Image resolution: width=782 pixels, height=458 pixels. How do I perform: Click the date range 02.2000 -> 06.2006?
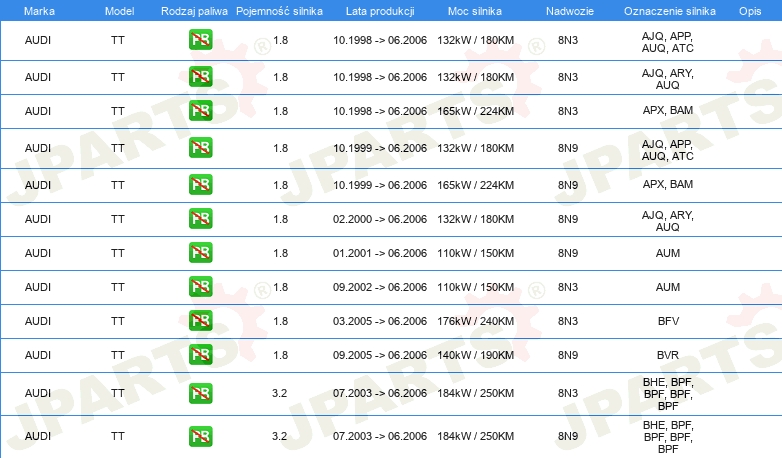[380, 219]
